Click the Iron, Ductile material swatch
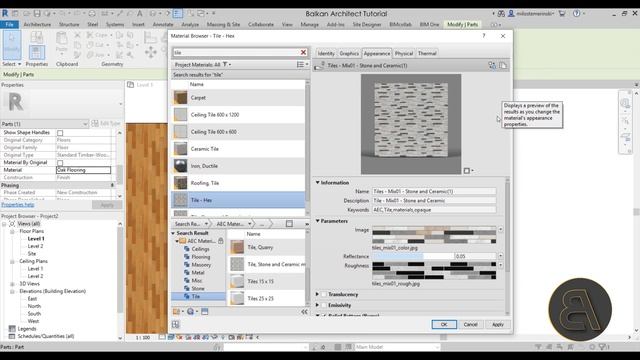Viewport: 640px width, 360px height. tap(180, 166)
